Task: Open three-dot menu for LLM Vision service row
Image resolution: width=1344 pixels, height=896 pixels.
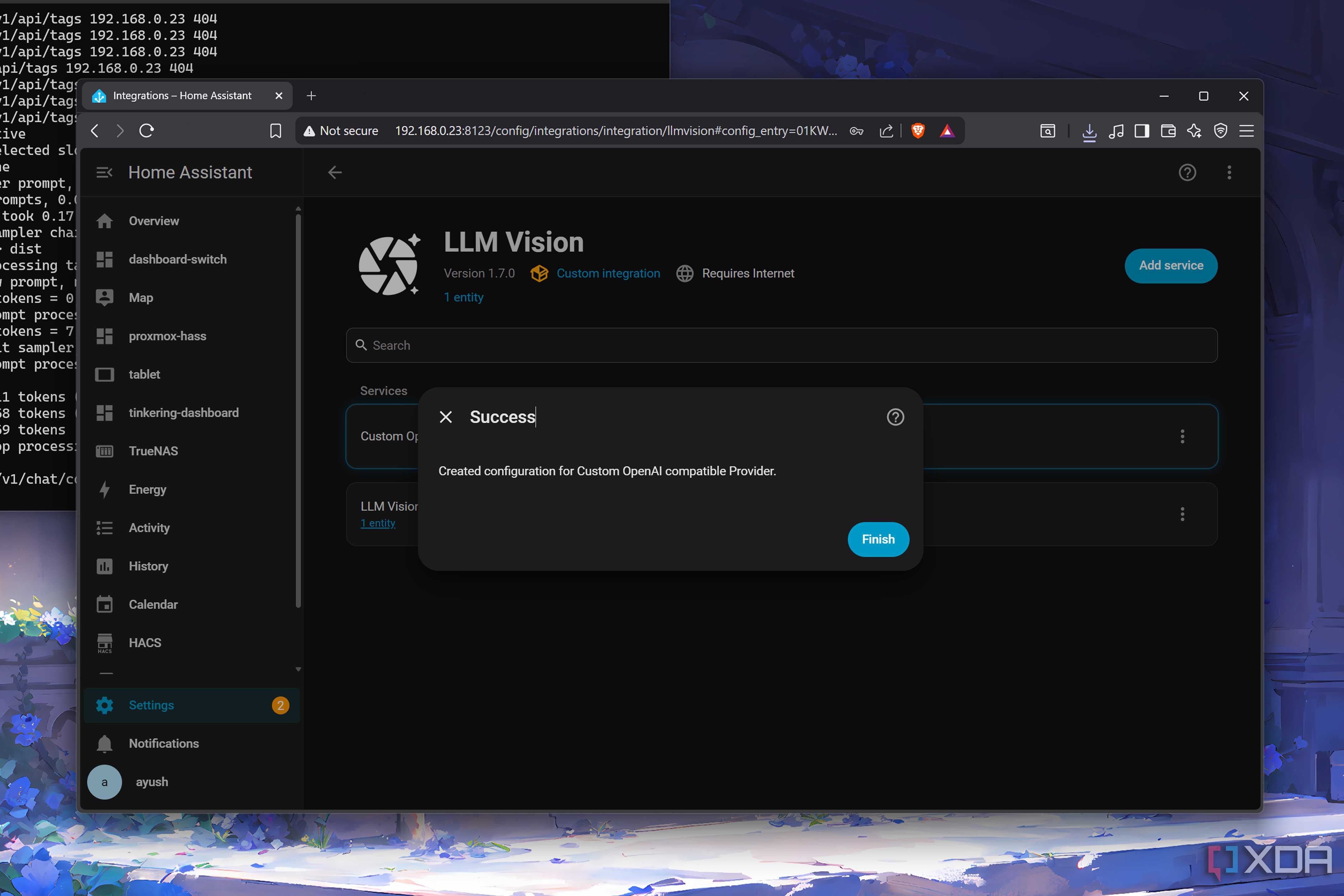Action: [1182, 514]
